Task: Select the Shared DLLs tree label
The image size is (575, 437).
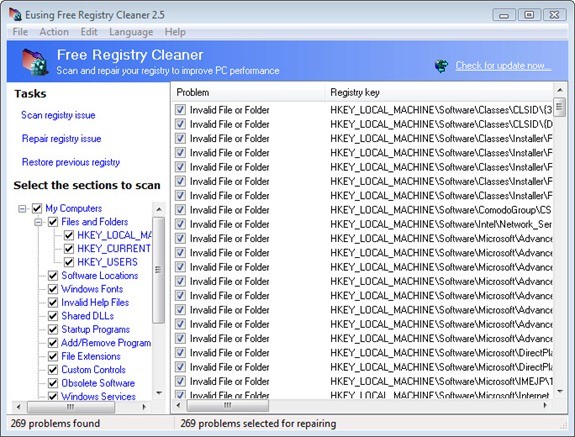Action: tap(88, 316)
